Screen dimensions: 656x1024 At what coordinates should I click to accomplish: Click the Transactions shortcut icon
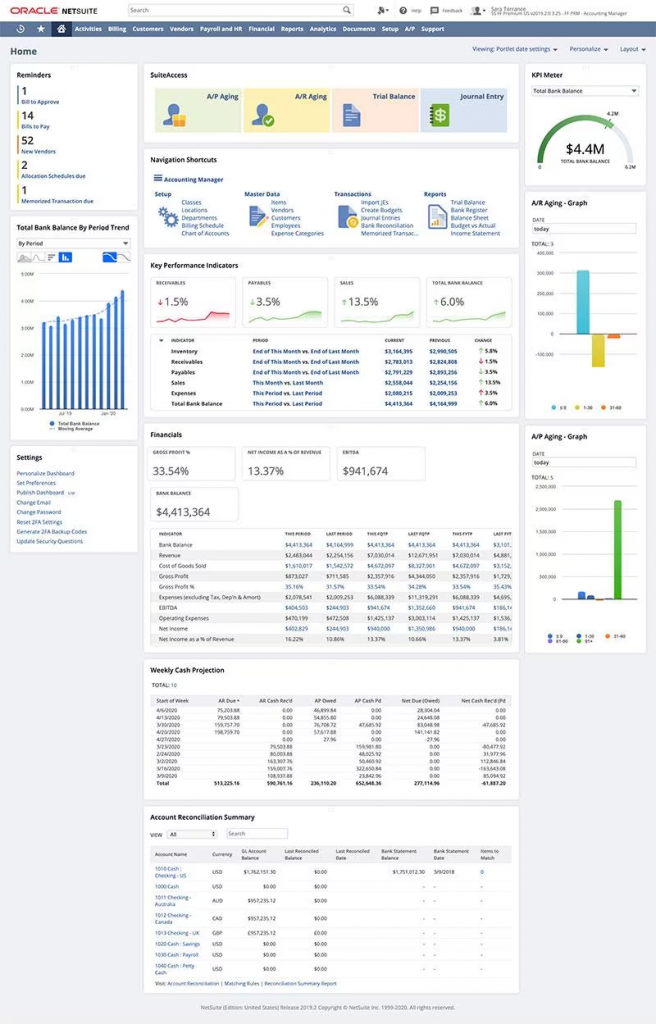[347, 217]
